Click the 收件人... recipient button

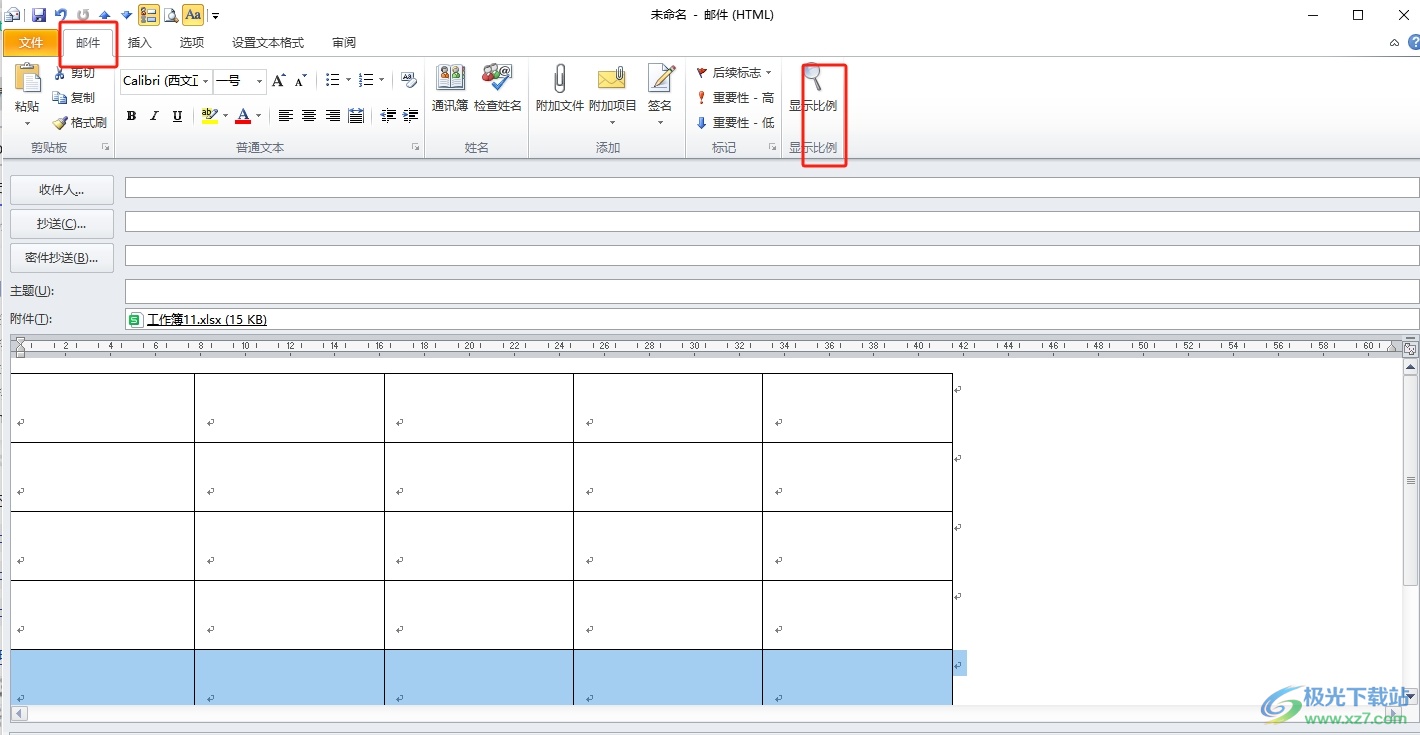tap(62, 190)
